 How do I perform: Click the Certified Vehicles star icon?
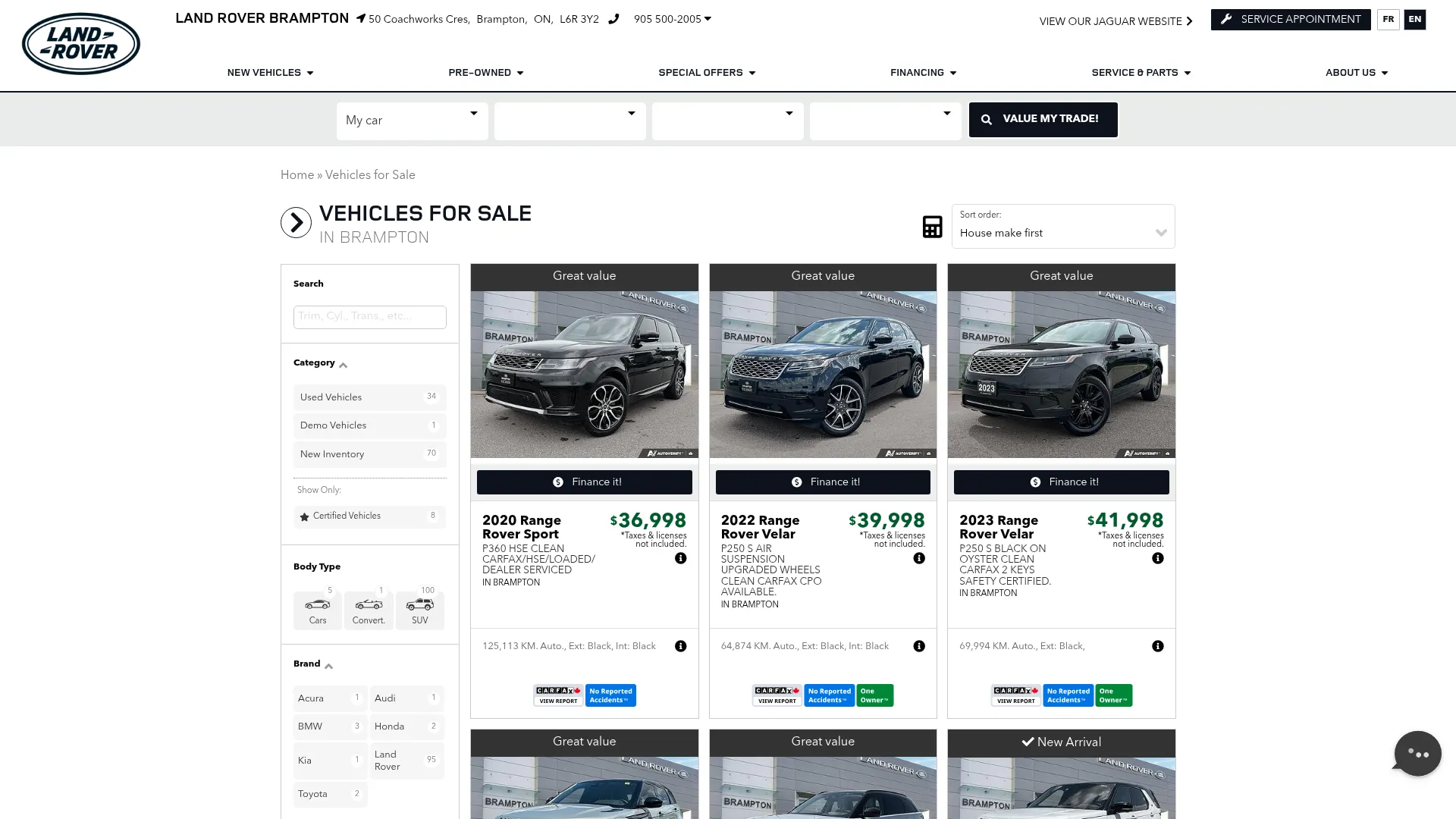coord(305,516)
